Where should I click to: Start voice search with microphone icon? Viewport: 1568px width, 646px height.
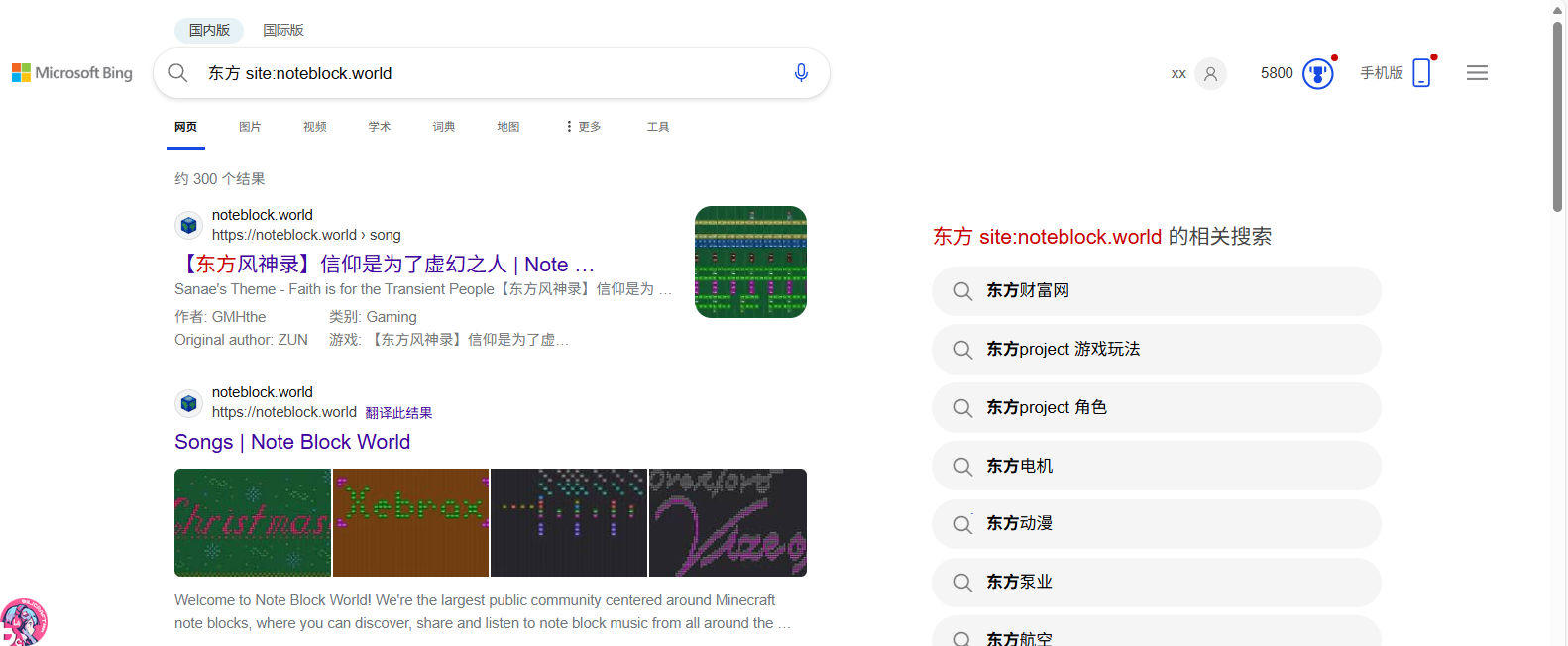(x=801, y=73)
